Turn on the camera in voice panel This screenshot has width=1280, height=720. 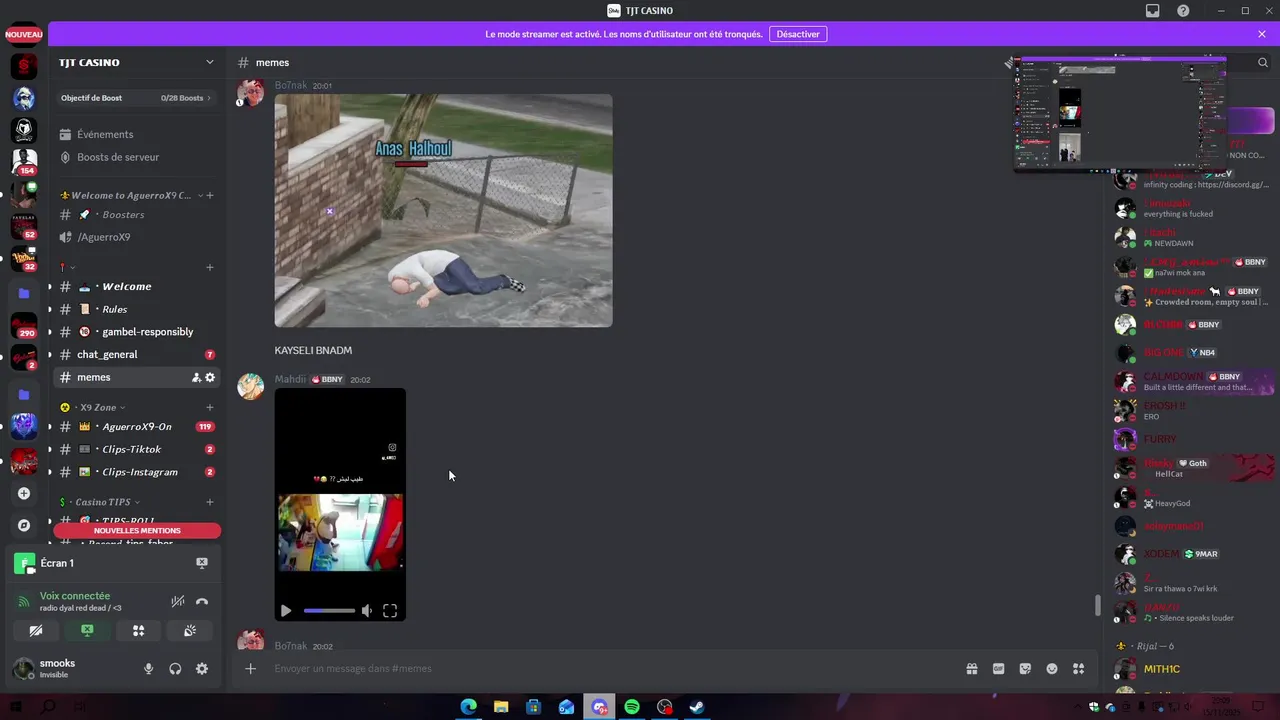[x=36, y=631]
